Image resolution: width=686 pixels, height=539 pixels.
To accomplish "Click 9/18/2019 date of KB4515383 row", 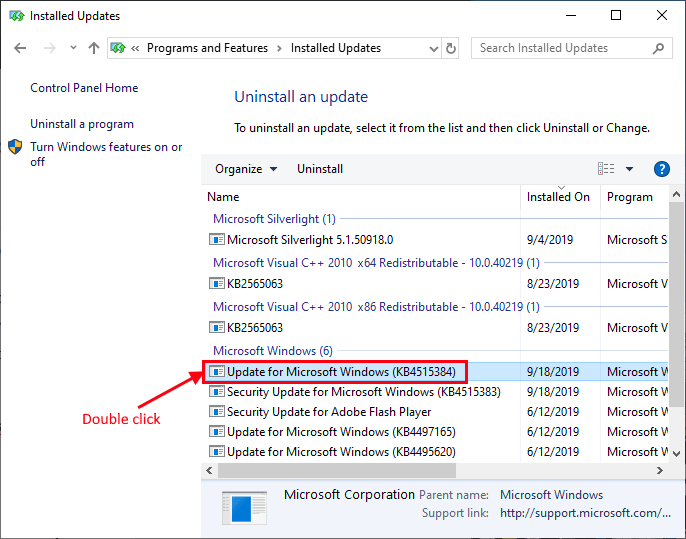I will pyautogui.click(x=553, y=392).
